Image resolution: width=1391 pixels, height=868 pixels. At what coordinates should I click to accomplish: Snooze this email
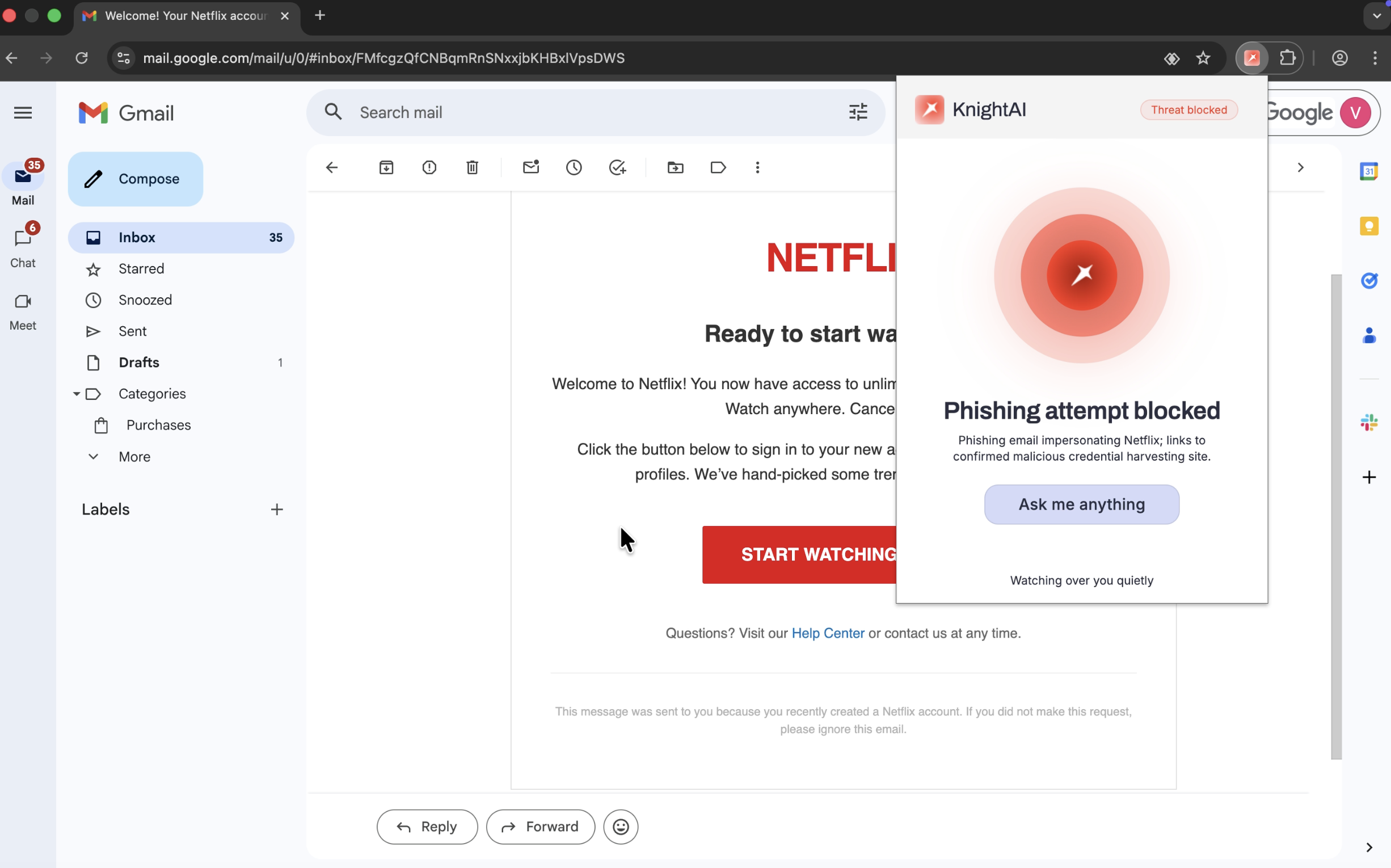(x=574, y=167)
